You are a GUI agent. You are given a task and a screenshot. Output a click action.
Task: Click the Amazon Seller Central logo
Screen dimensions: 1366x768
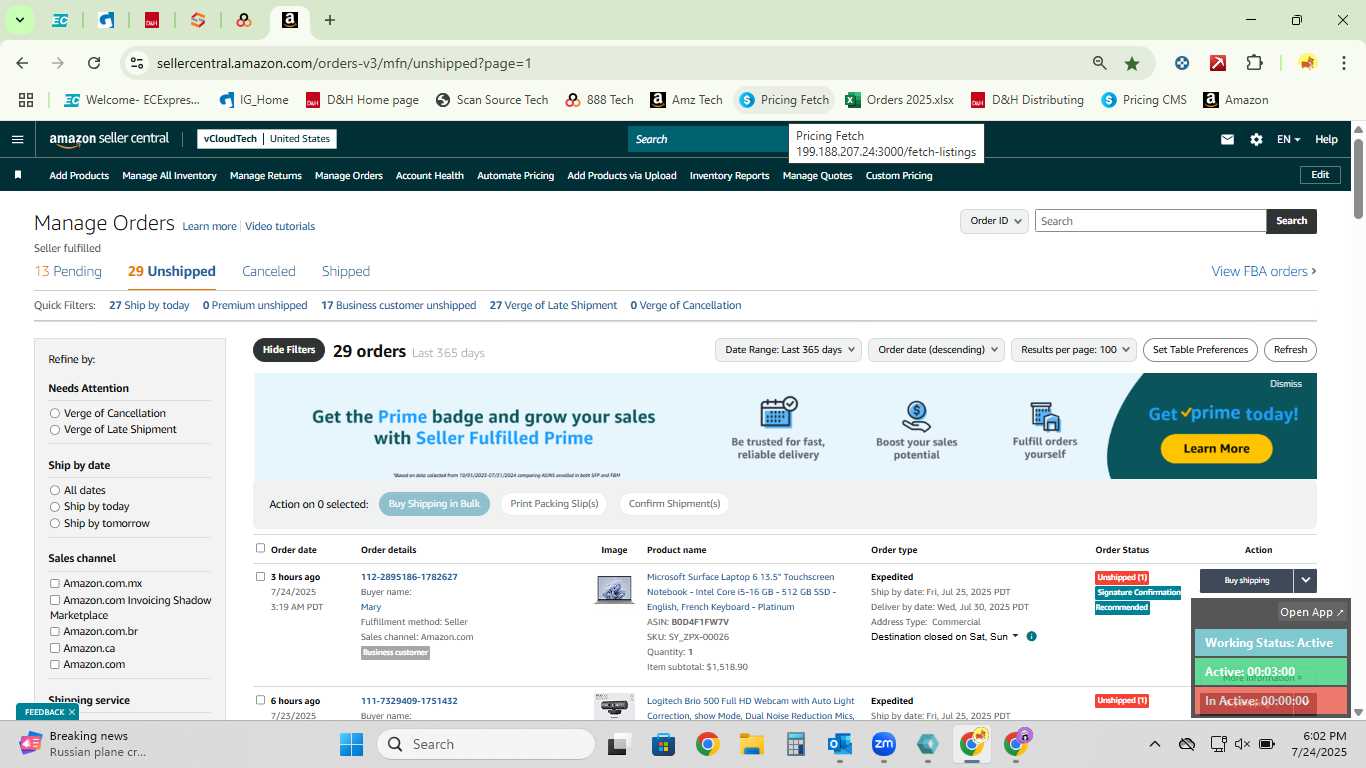[x=109, y=139]
